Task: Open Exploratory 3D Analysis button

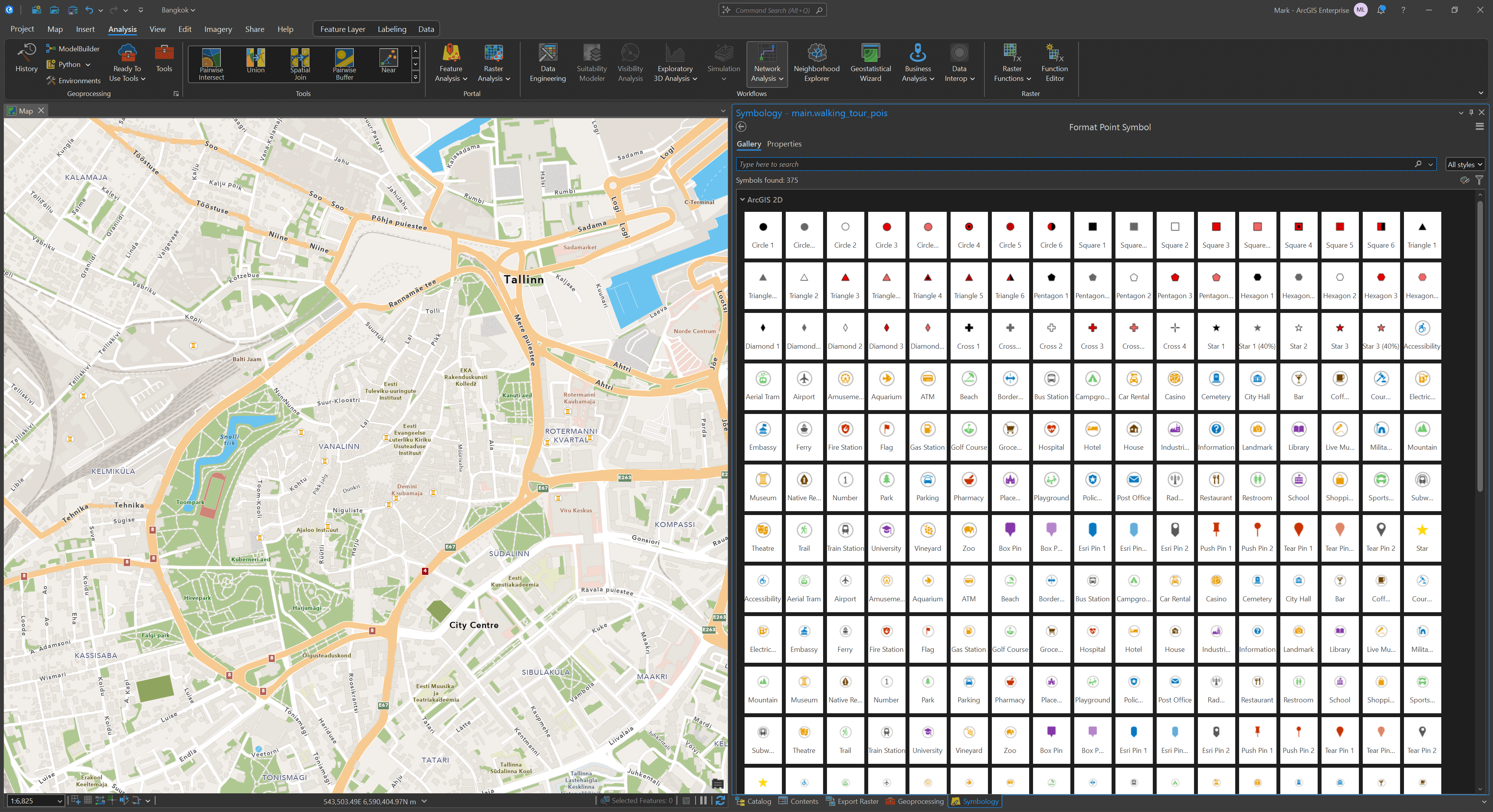Action: pyautogui.click(x=675, y=63)
